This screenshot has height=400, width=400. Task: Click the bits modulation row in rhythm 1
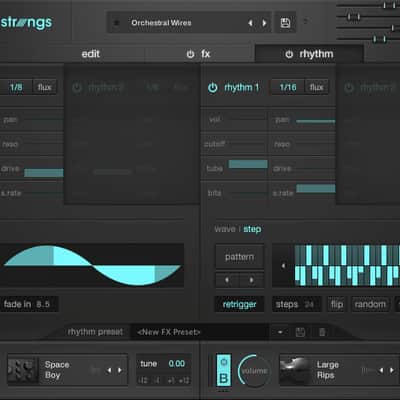235,193
